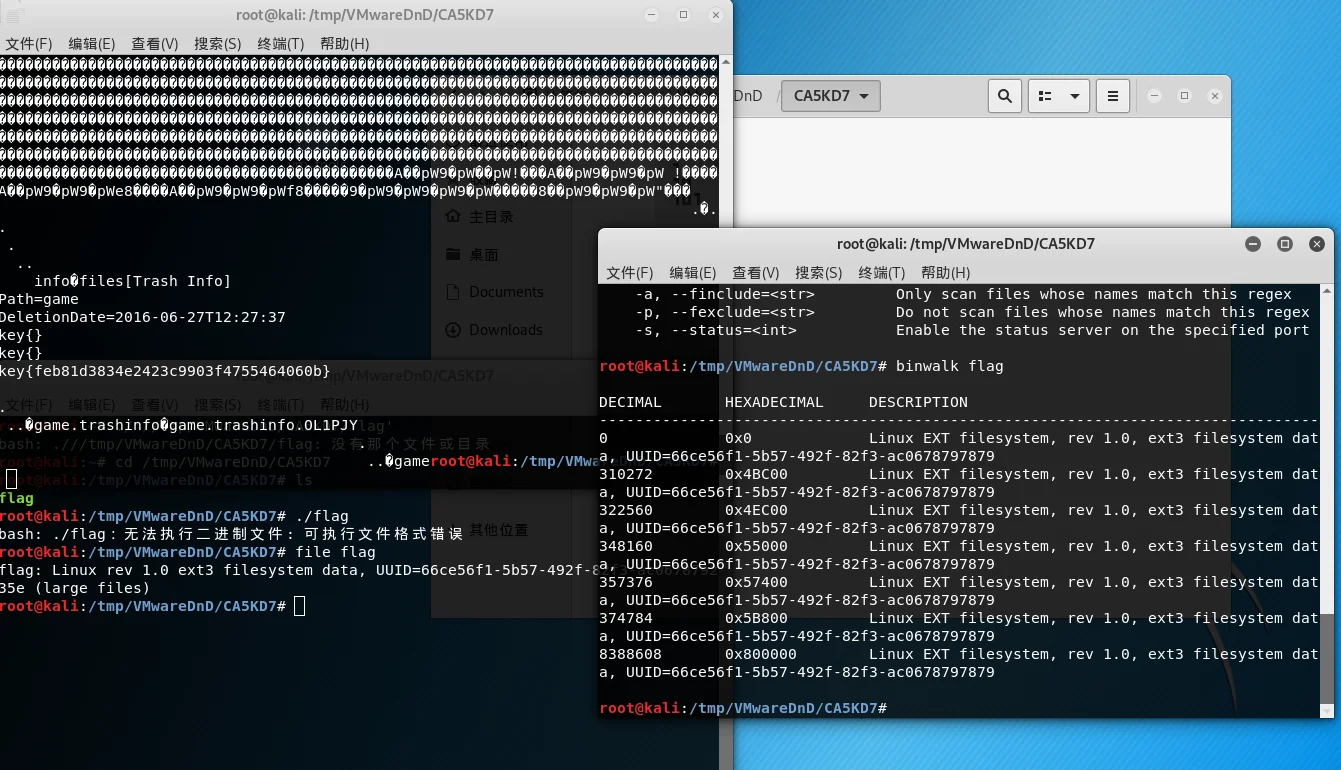The width and height of the screenshot is (1341, 770).
Task: Open 搜索(S) menu in left terminal
Action: [218, 44]
